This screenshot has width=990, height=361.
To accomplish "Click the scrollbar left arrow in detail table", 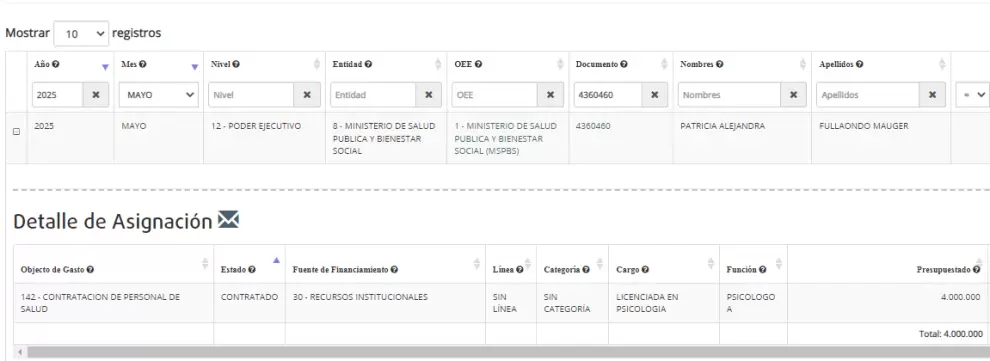I will tap(20, 352).
